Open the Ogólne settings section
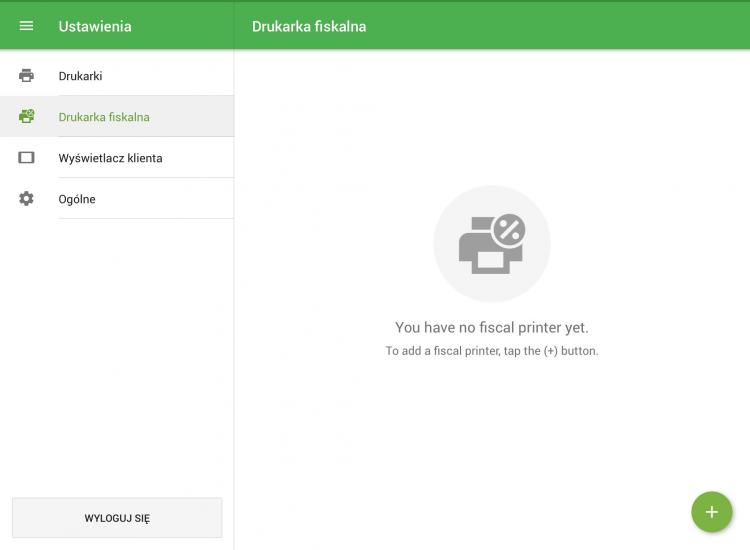 (77, 199)
